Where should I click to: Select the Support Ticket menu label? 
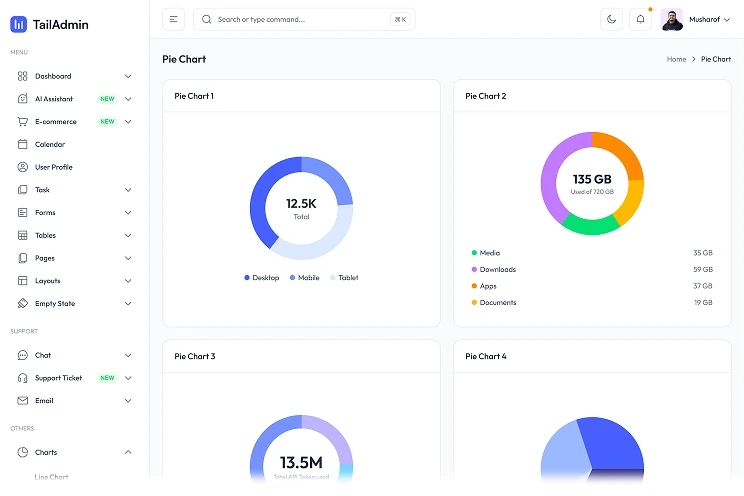(x=58, y=378)
